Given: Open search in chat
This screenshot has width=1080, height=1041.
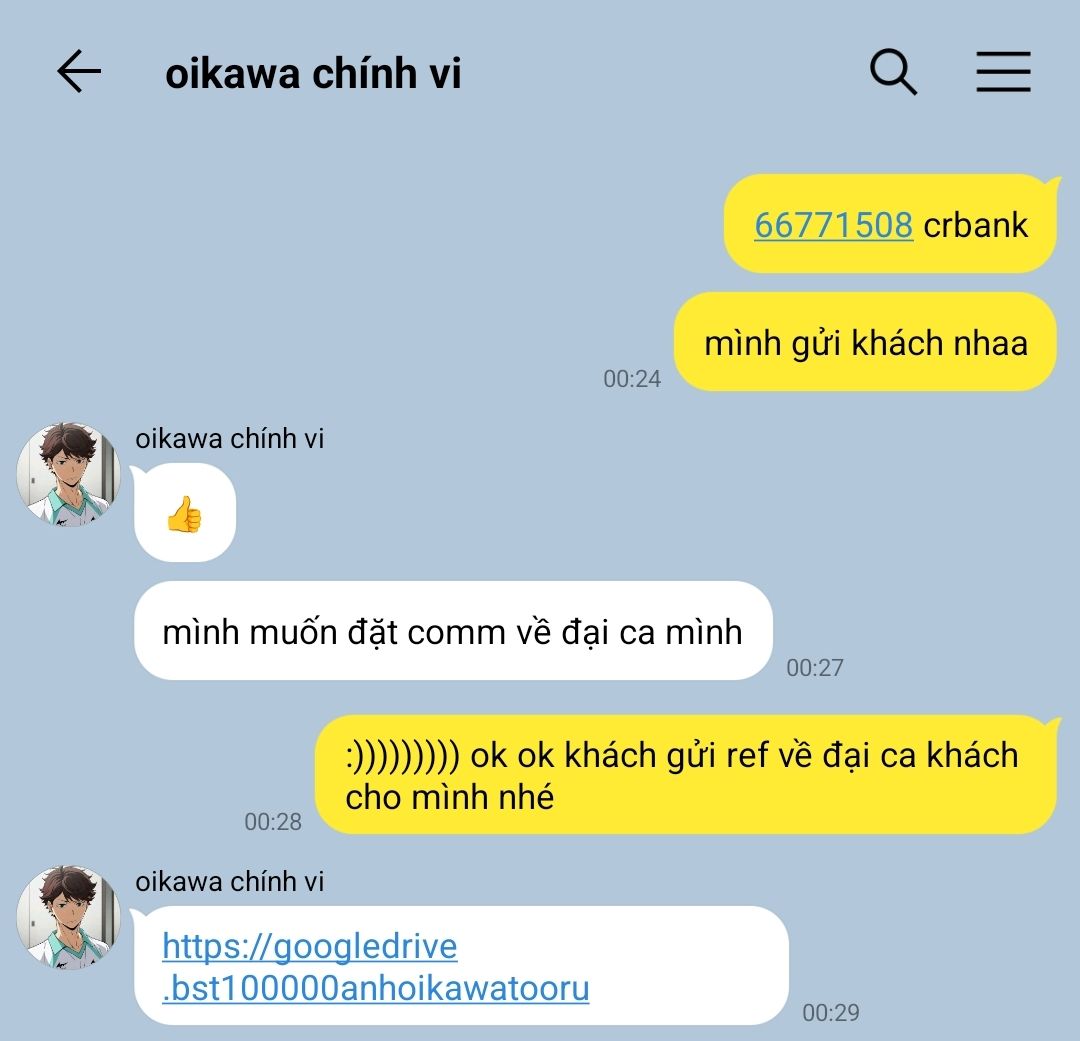Looking at the screenshot, I should 893,71.
